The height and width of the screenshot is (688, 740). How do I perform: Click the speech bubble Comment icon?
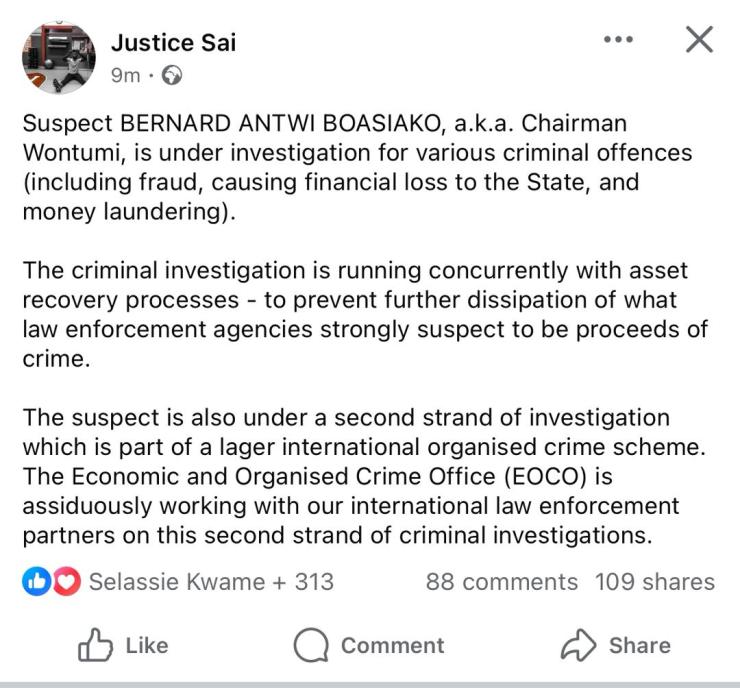[x=311, y=645]
